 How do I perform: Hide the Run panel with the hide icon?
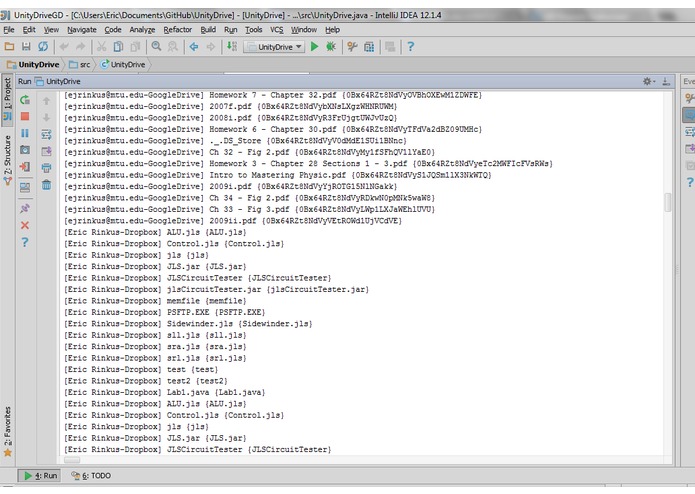point(666,82)
